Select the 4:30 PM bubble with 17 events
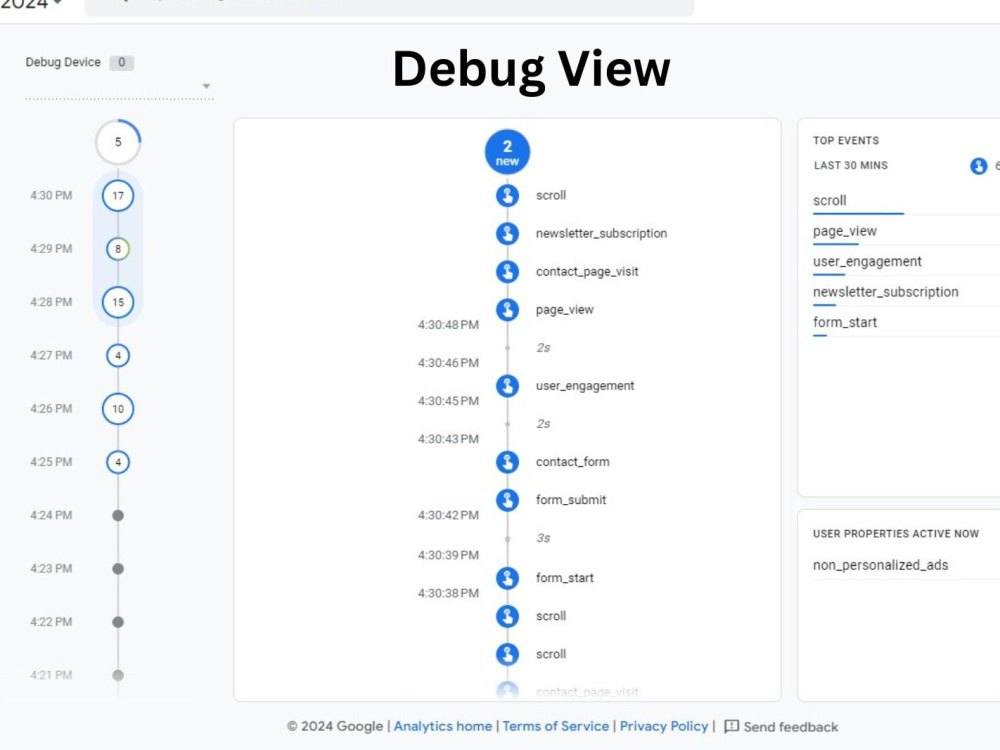 pos(118,196)
